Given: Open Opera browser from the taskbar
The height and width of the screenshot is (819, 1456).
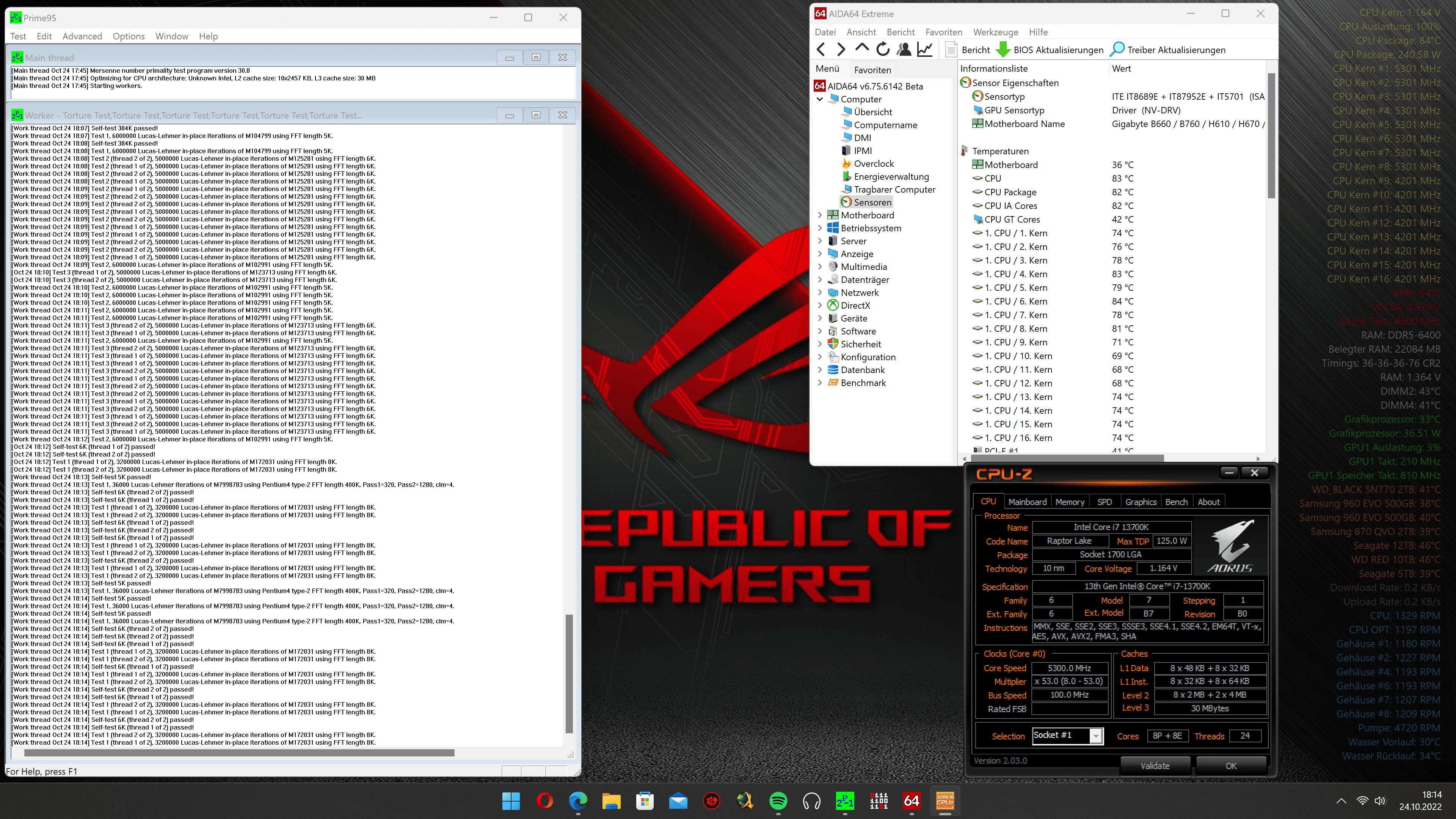Looking at the screenshot, I should [544, 801].
